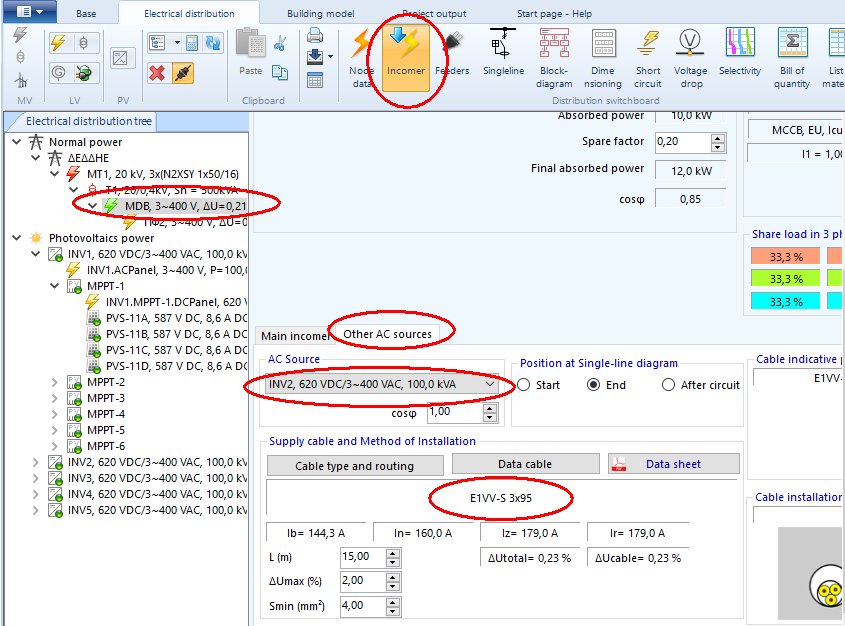Select the Incomer tool in the ribbon
The width and height of the screenshot is (845, 626).
pos(405,57)
